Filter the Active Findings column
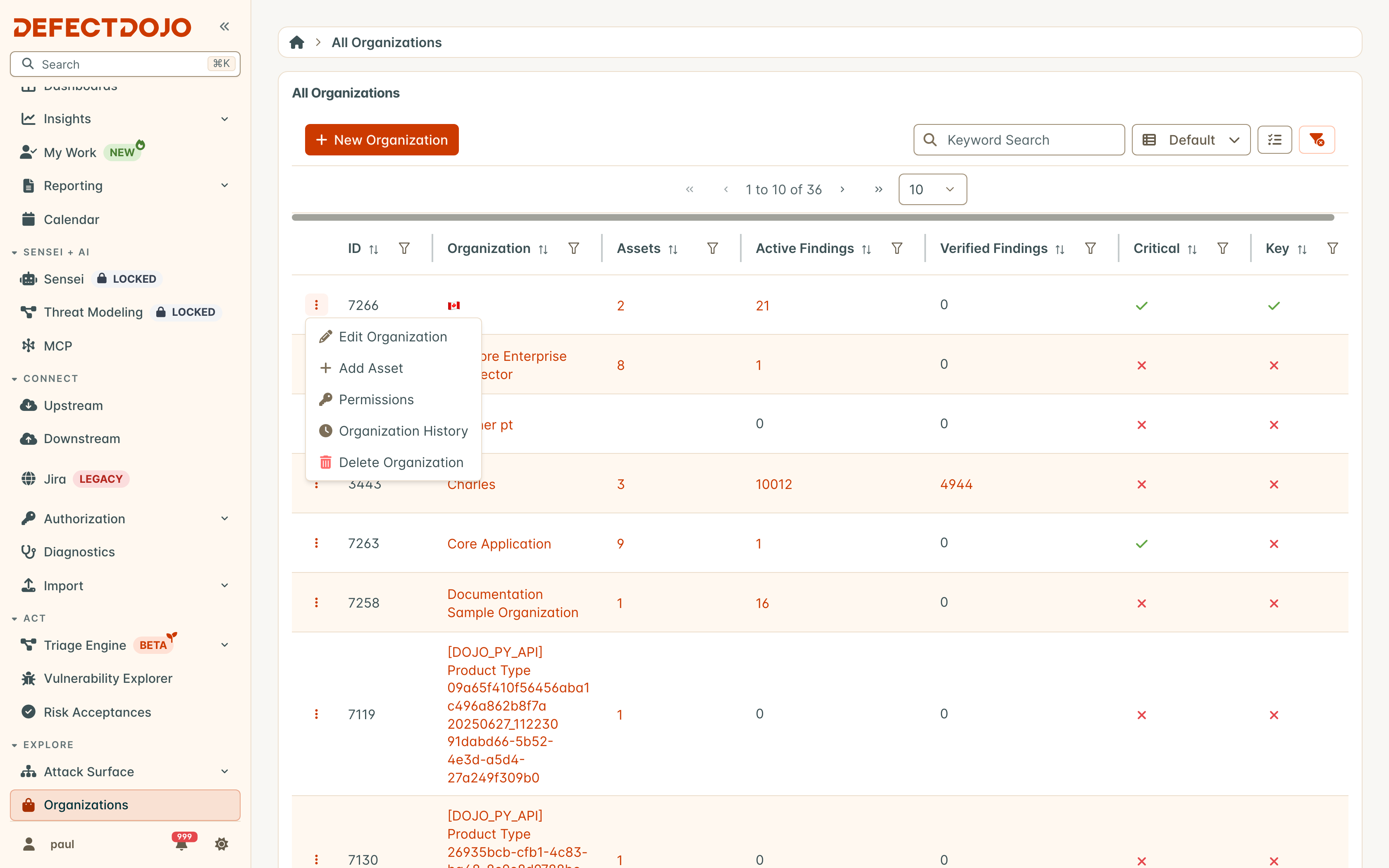 (x=897, y=248)
